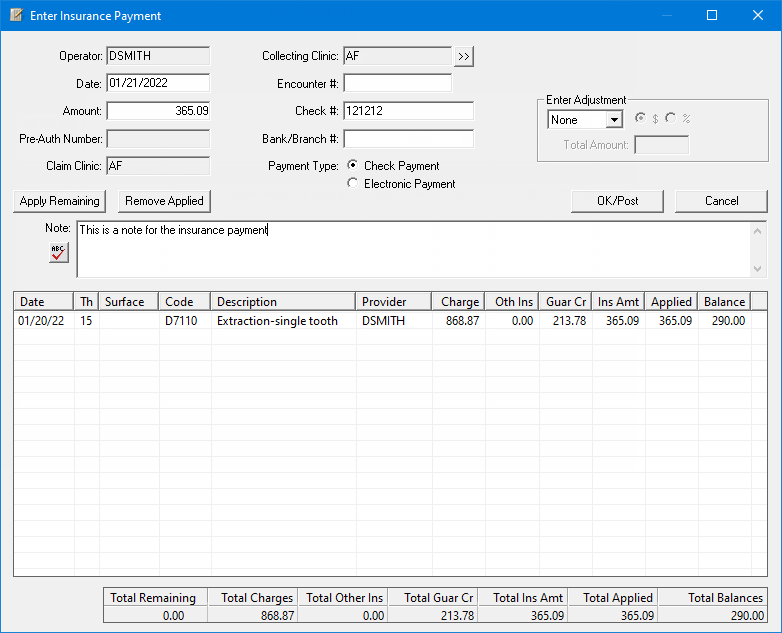Screen dimensions: 782x633
Task: Sort by the Date column header
Action: click(43, 301)
